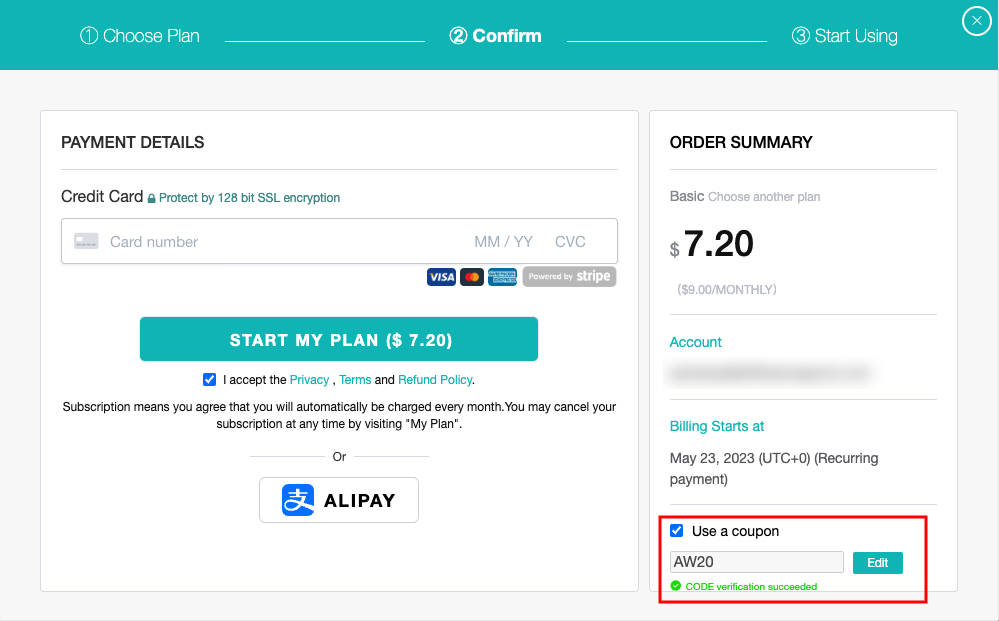
Task: Click Choose another plan
Action: point(764,197)
